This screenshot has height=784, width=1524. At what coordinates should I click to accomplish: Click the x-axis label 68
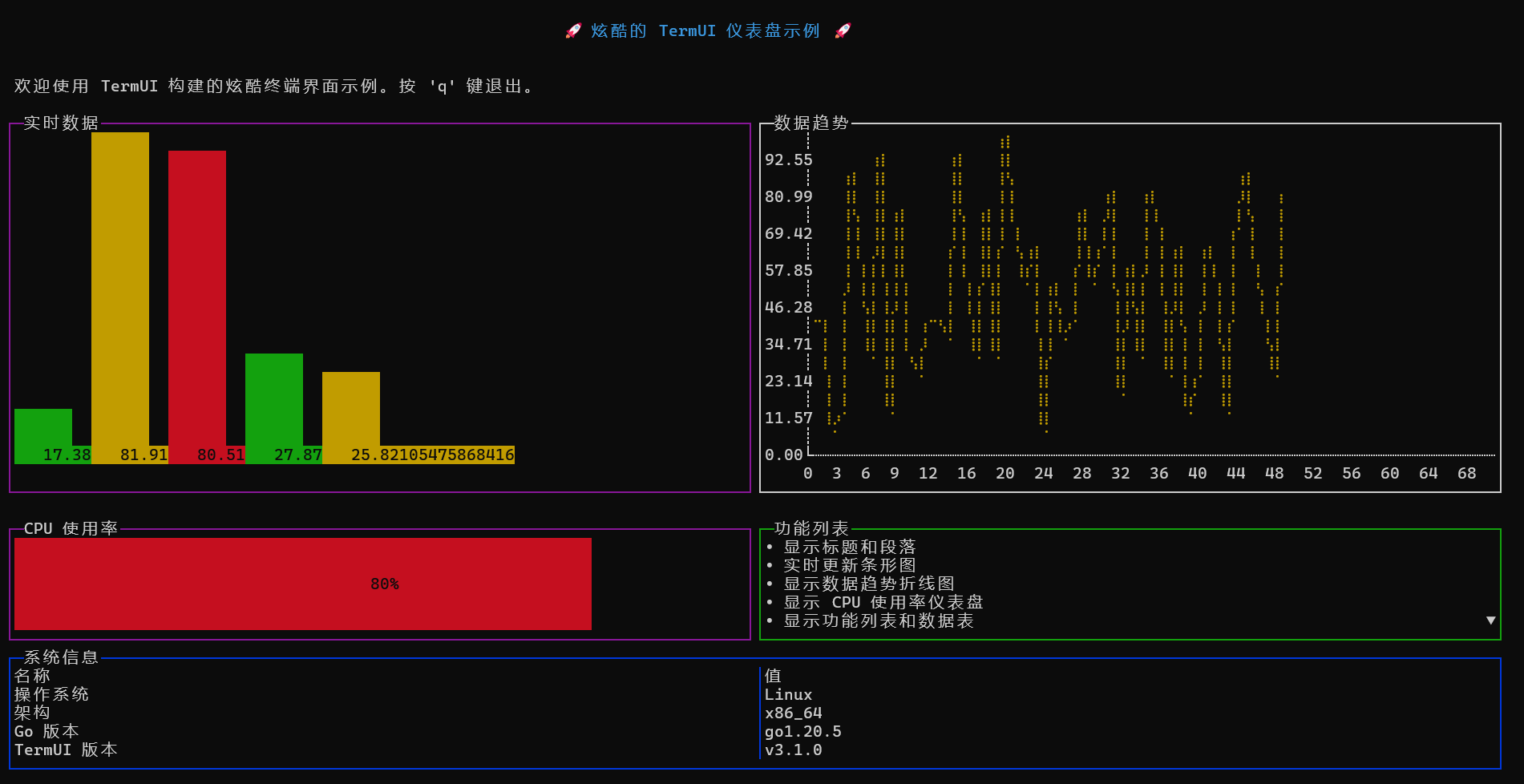click(1466, 473)
